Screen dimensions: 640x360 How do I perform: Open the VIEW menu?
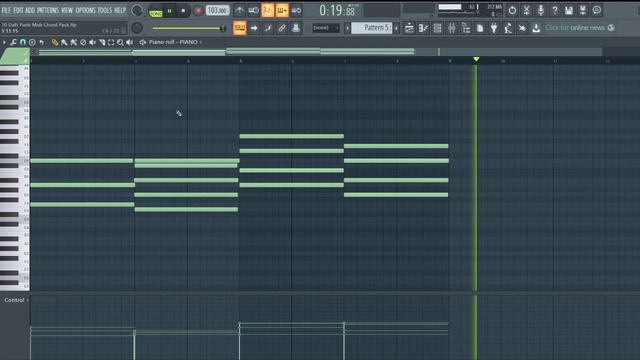tap(67, 10)
